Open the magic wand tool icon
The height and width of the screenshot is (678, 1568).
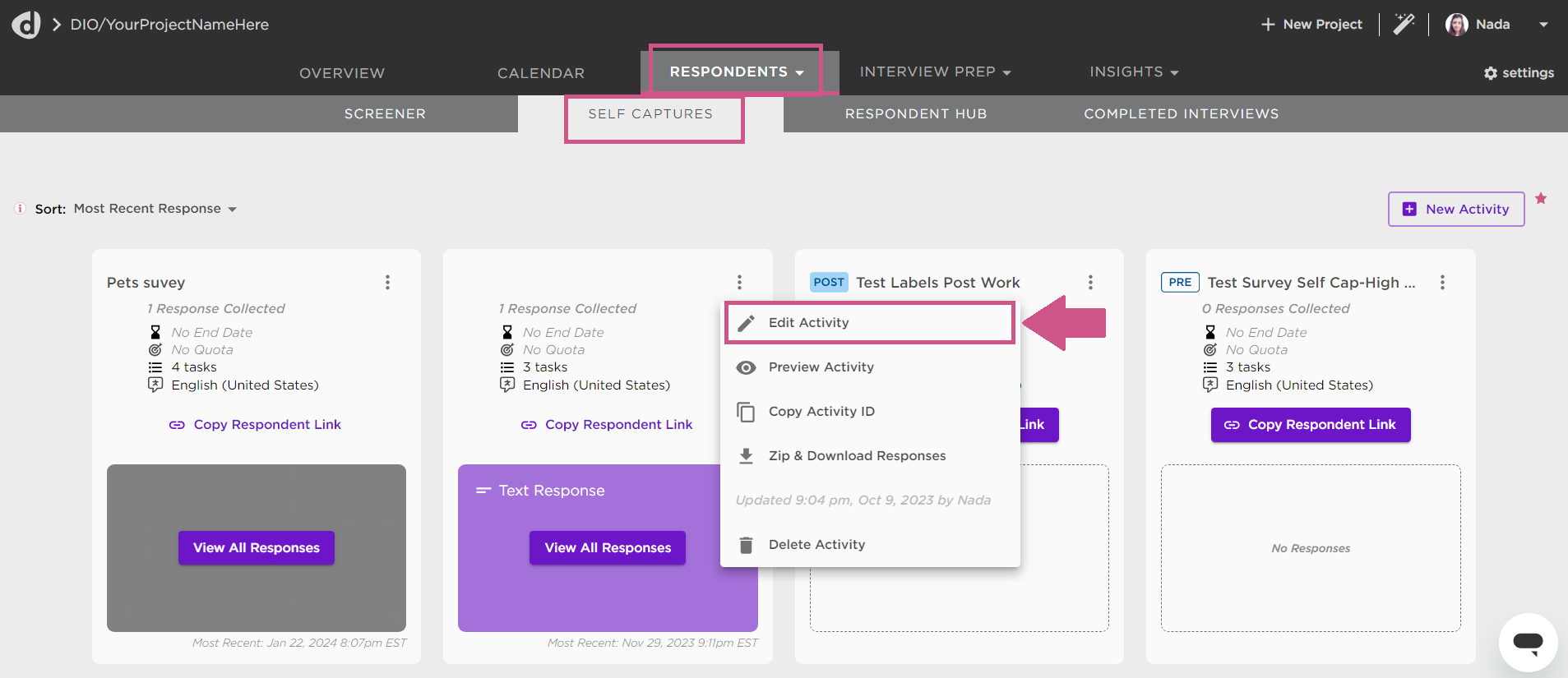[x=1404, y=24]
